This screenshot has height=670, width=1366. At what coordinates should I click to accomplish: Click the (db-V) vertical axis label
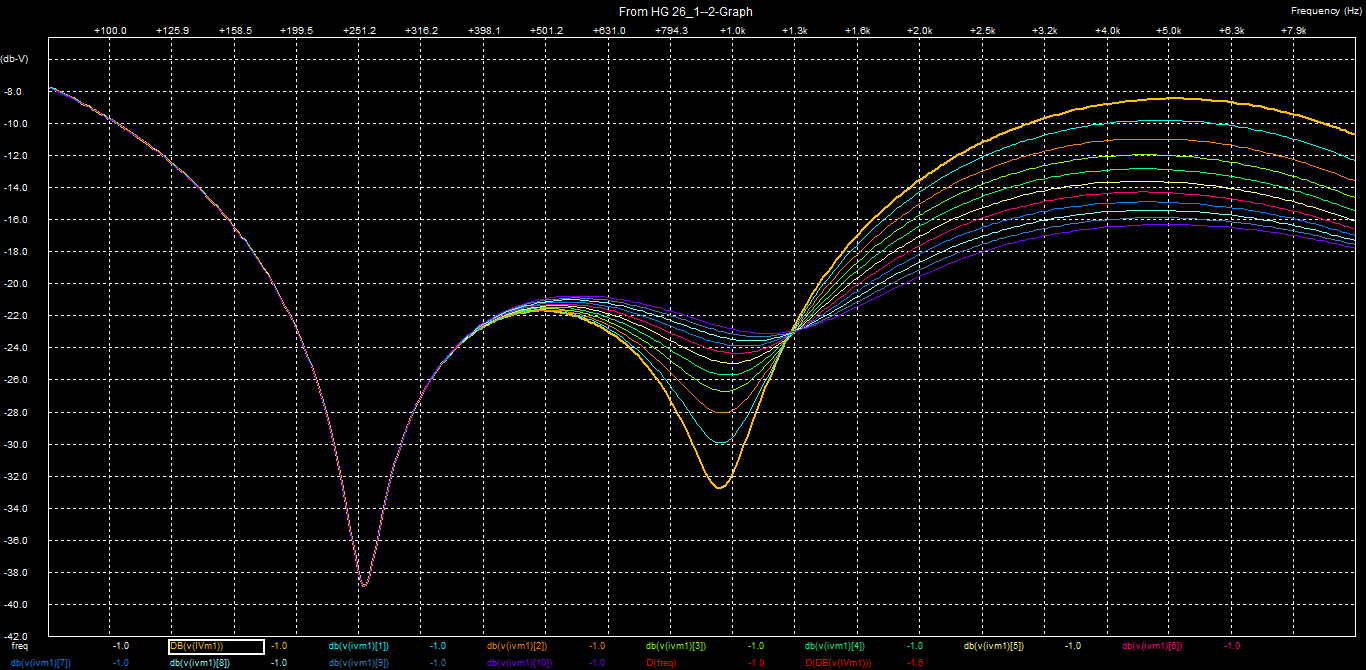pyautogui.click(x=15, y=58)
